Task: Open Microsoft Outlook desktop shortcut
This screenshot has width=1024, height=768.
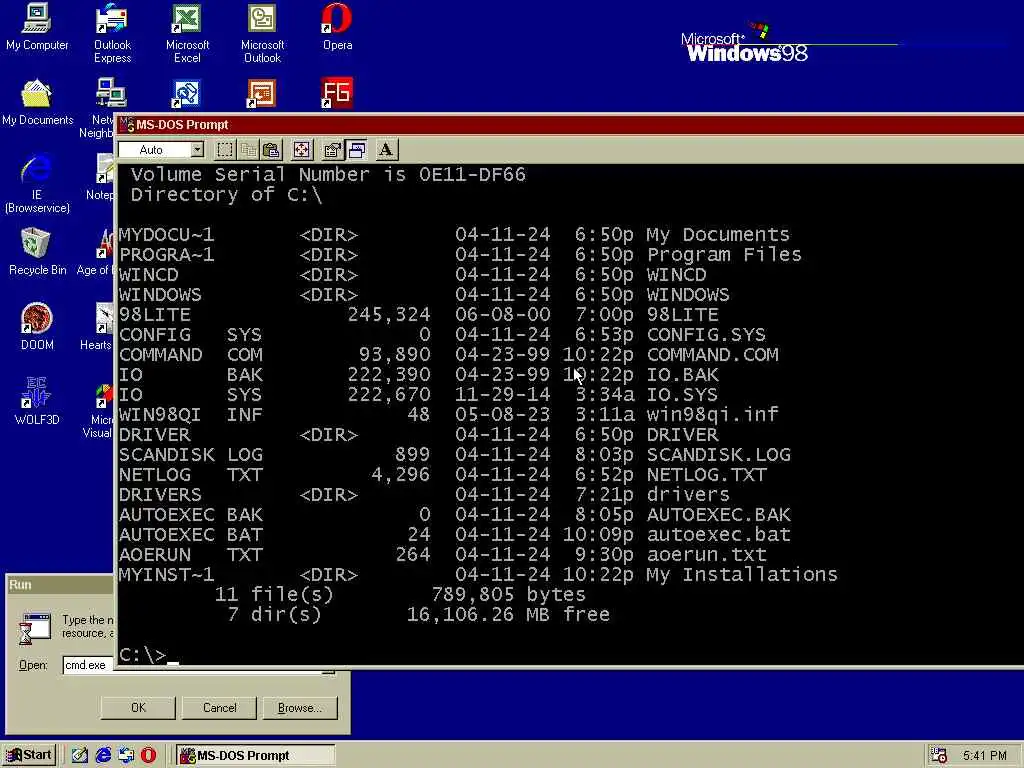Action: (x=262, y=33)
